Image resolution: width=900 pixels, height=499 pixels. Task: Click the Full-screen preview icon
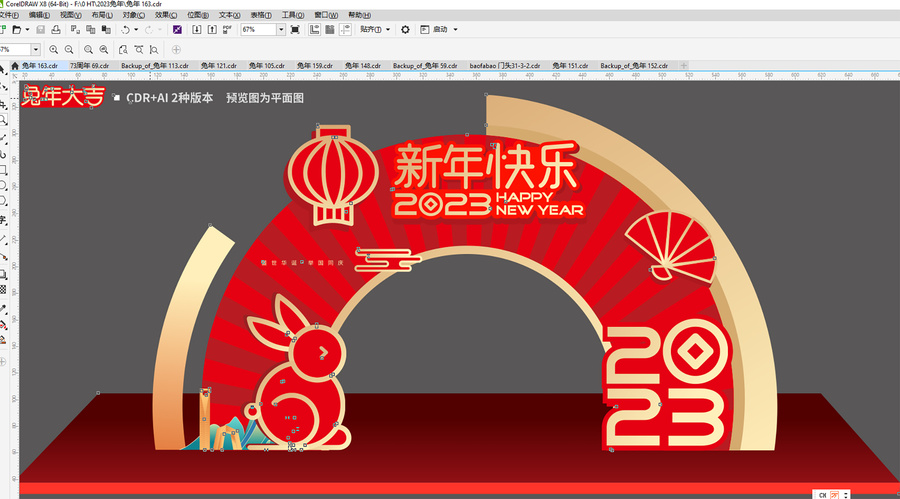click(x=295, y=29)
